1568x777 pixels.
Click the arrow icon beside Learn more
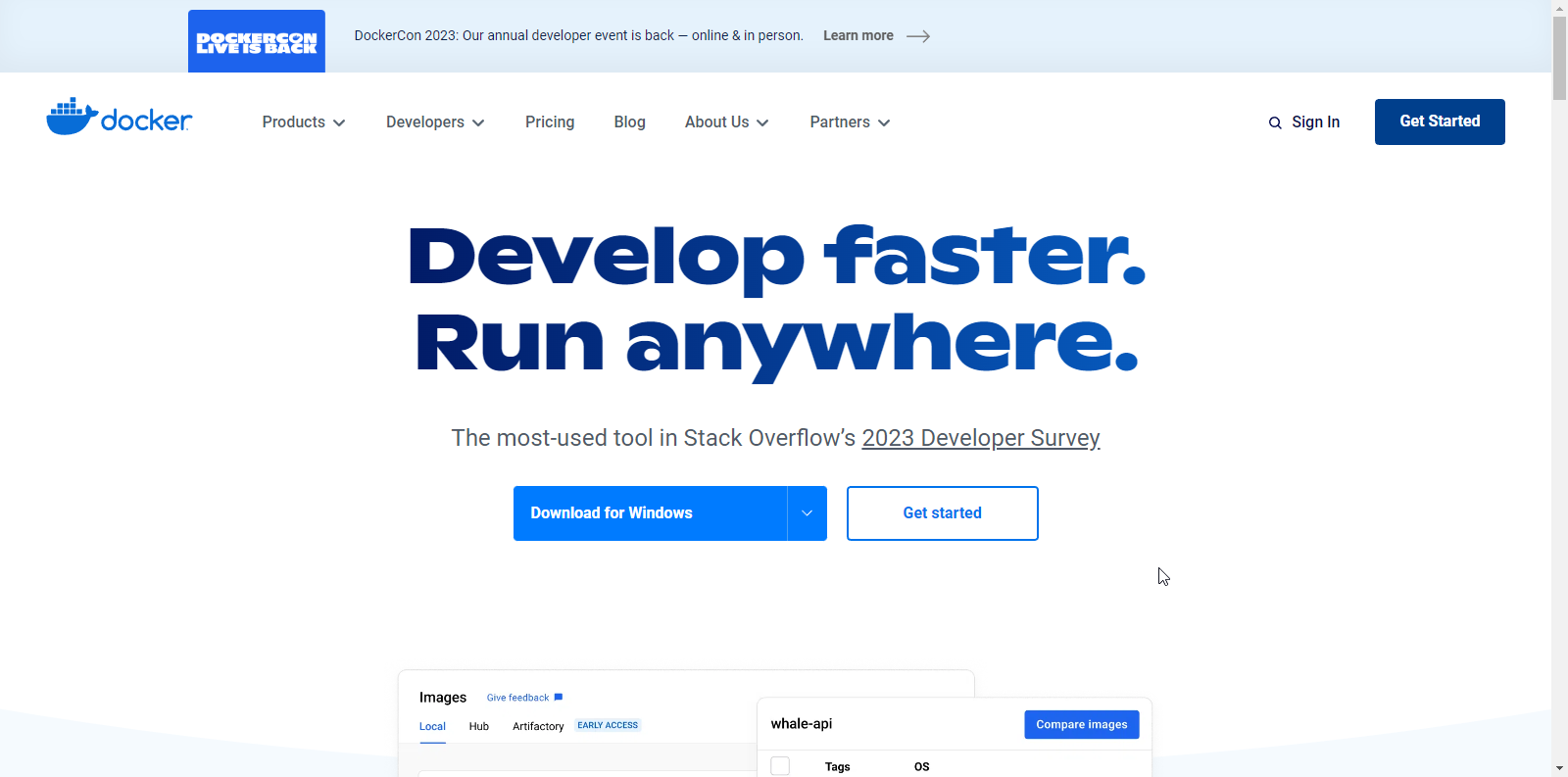click(x=918, y=36)
